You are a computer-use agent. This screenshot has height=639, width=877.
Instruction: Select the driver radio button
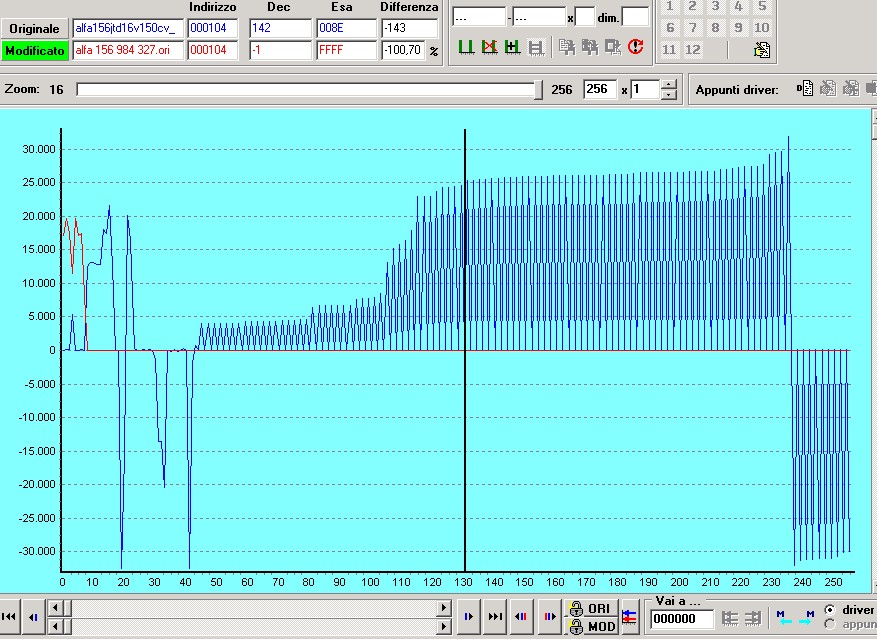(x=830, y=609)
